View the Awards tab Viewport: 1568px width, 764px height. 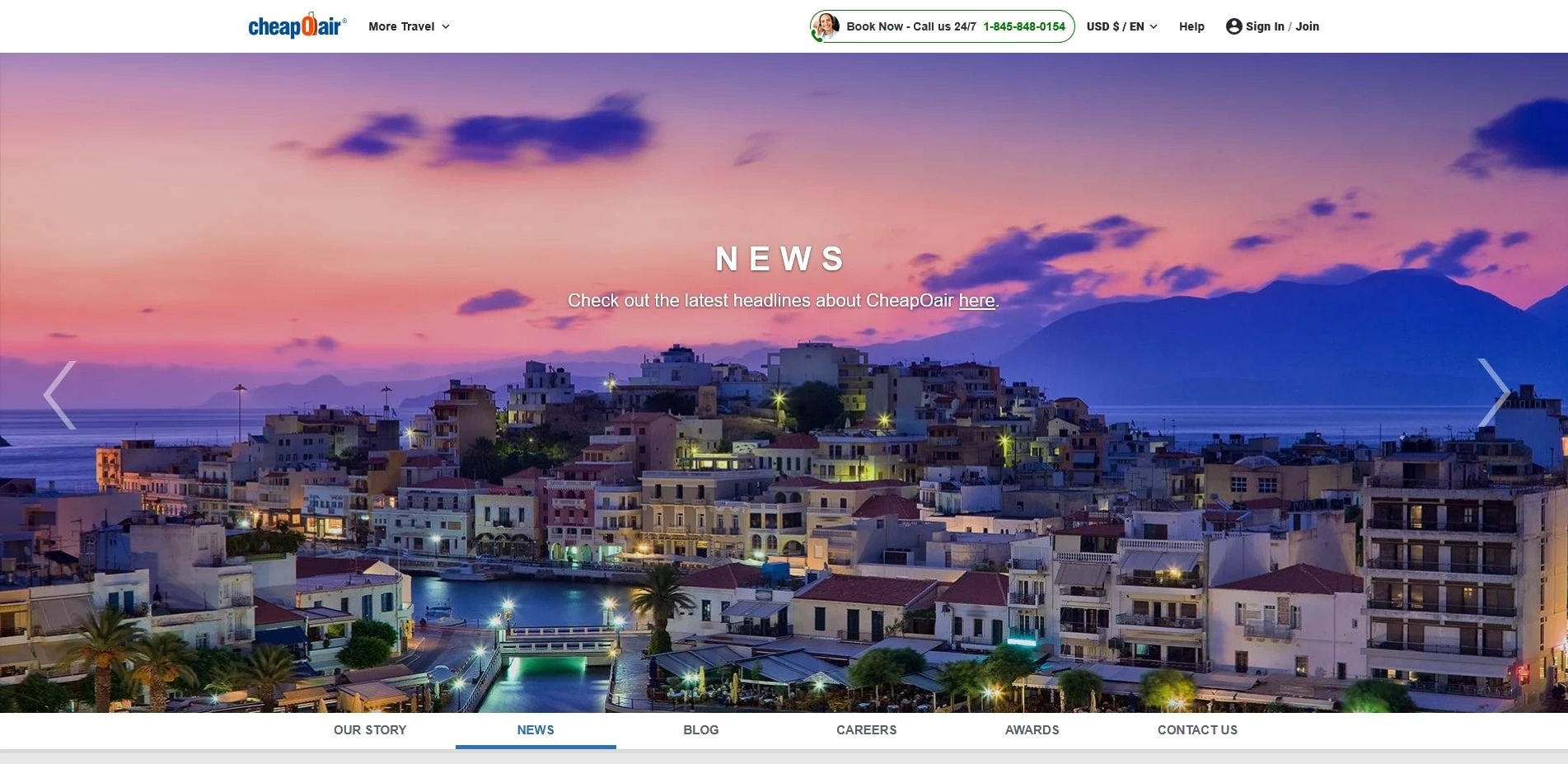[1032, 730]
